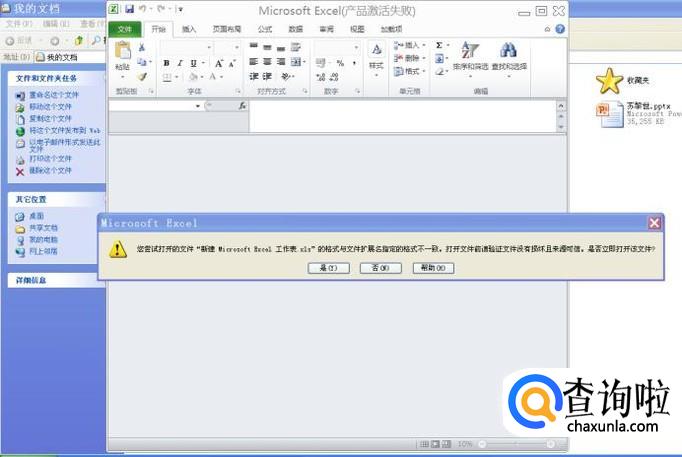Open the green File tab
The width and height of the screenshot is (682, 457).
coord(124,29)
